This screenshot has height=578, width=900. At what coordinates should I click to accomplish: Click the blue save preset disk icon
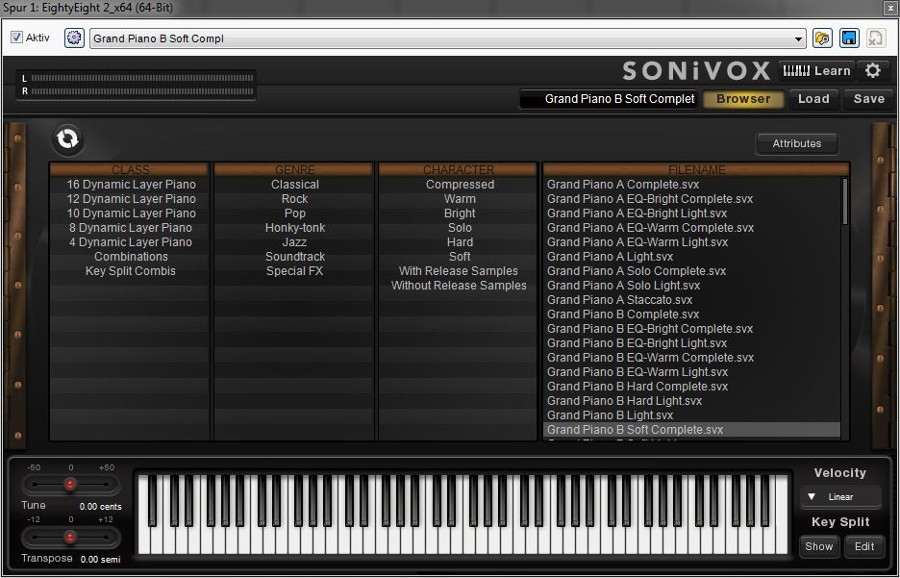coord(849,38)
